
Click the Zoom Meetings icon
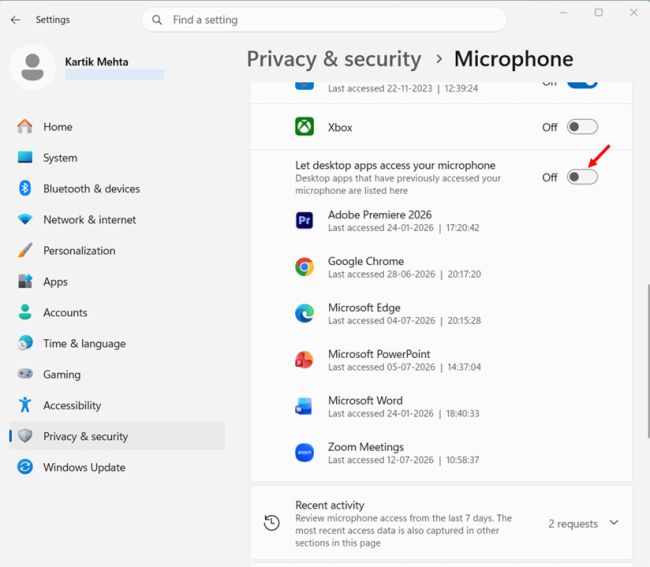click(x=304, y=453)
